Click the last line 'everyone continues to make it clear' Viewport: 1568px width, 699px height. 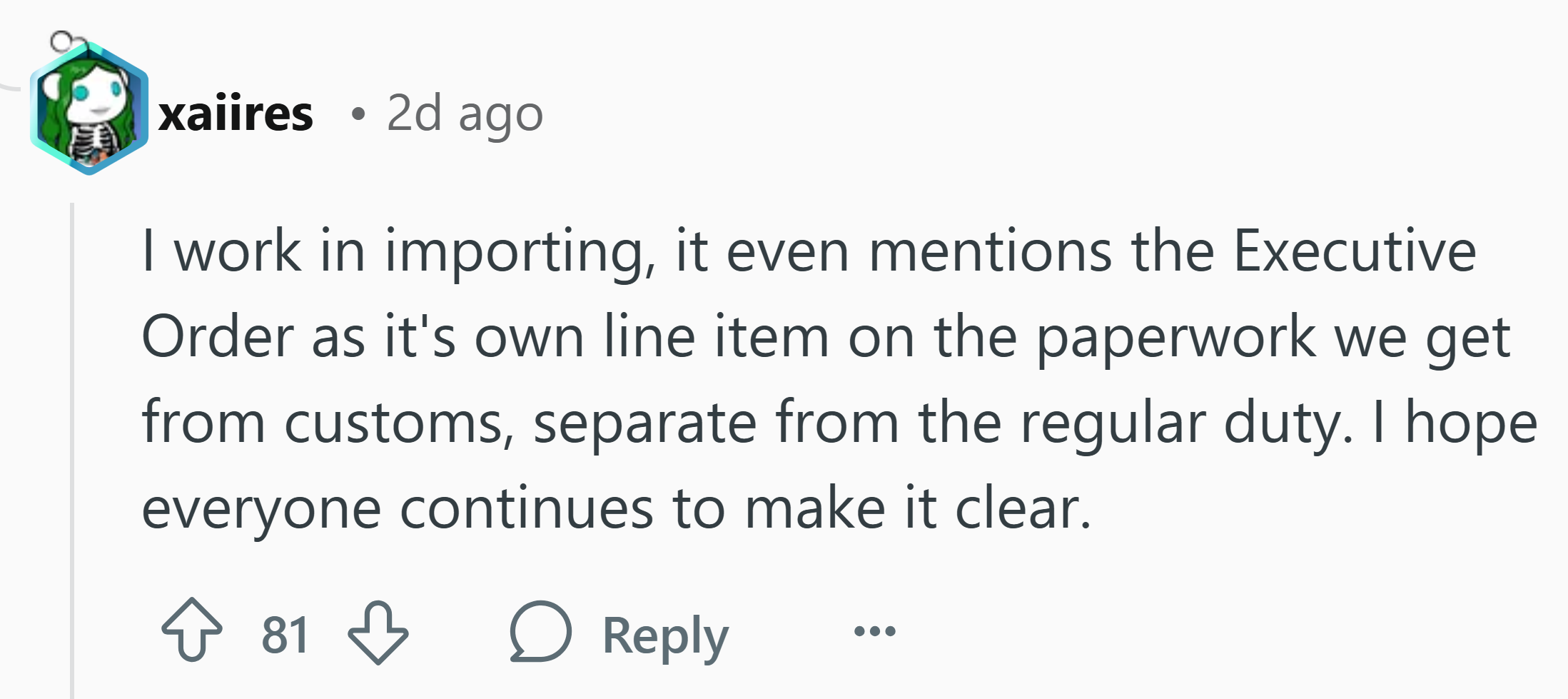pos(617,510)
